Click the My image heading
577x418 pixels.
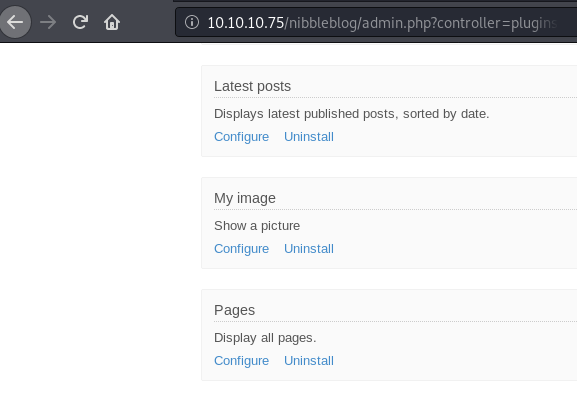point(245,198)
